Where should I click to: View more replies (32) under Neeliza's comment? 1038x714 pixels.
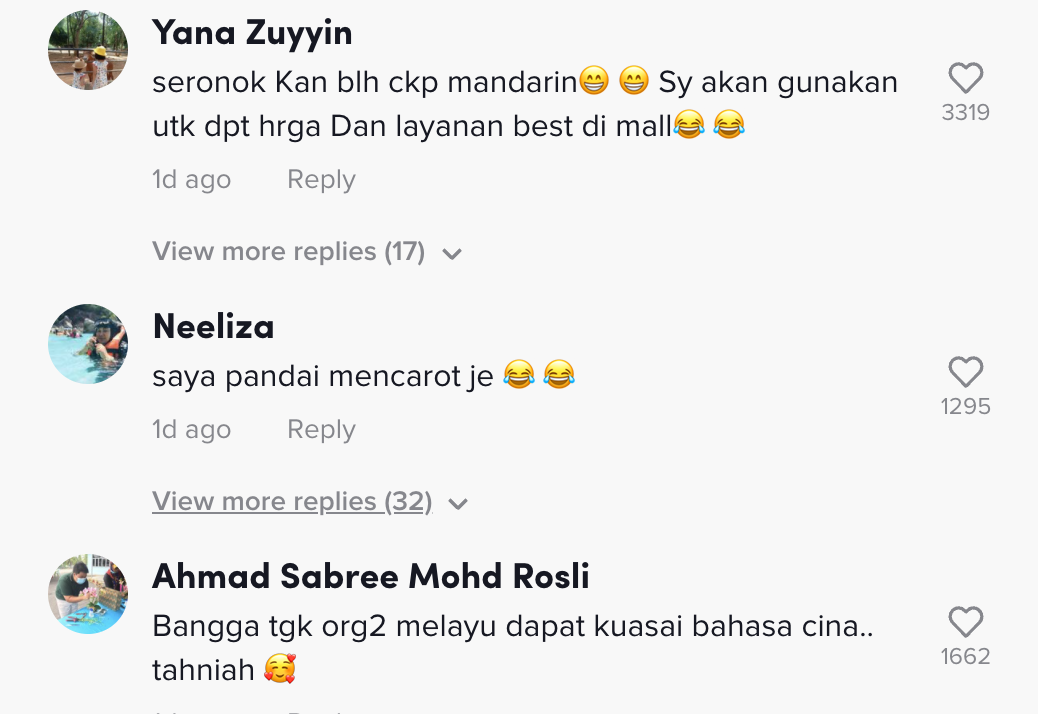pyautogui.click(x=292, y=502)
